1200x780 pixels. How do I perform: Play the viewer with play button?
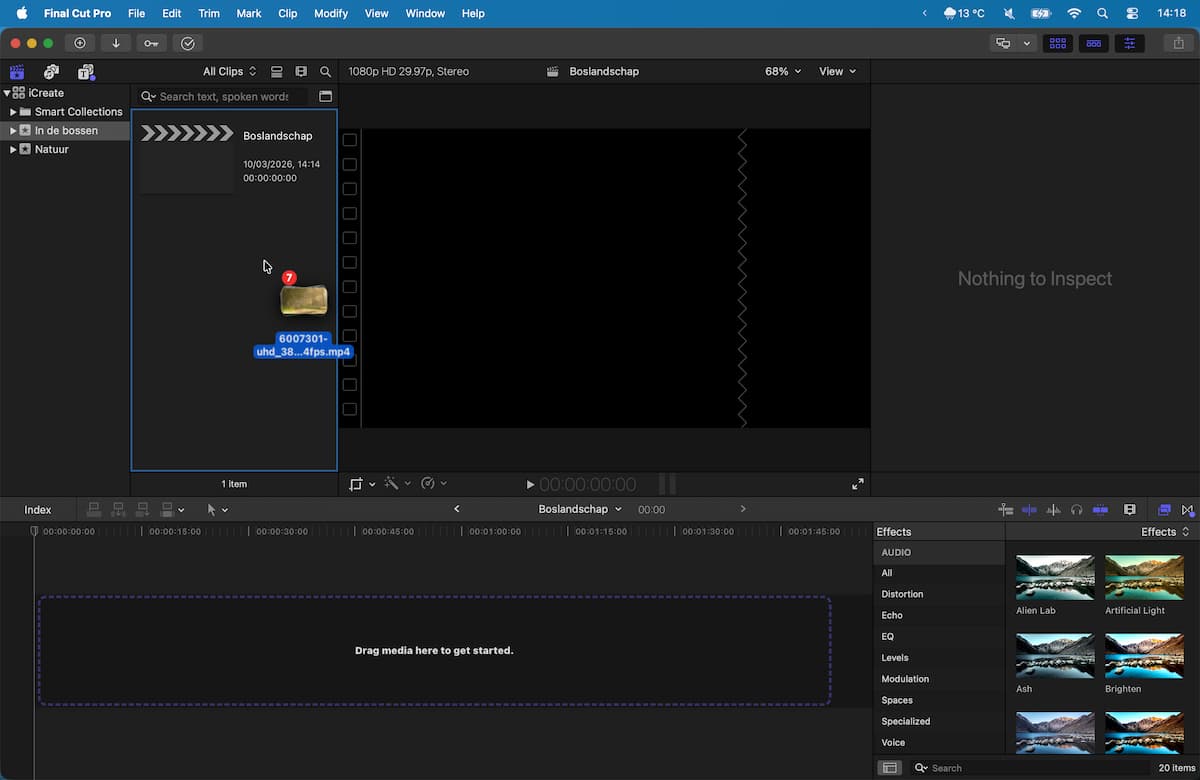530,485
